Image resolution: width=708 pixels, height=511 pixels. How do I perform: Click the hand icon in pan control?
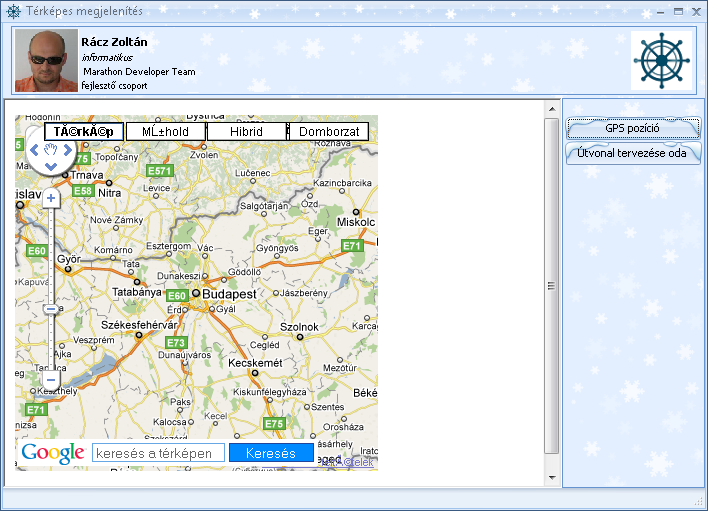pos(51,149)
